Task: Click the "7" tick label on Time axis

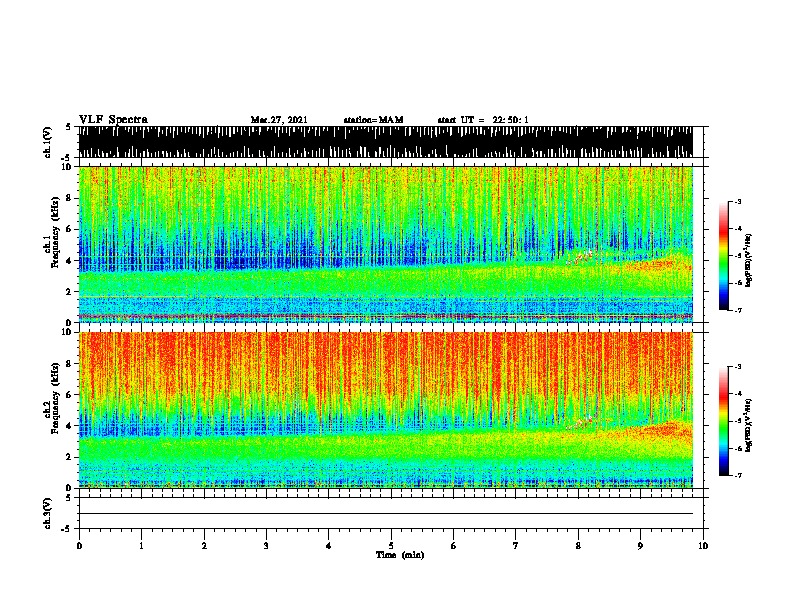Action: coord(515,545)
